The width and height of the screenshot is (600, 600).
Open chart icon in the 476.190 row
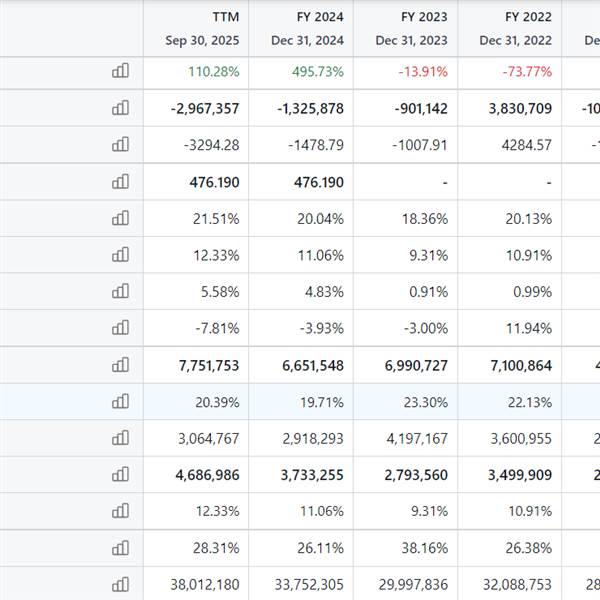(121, 181)
